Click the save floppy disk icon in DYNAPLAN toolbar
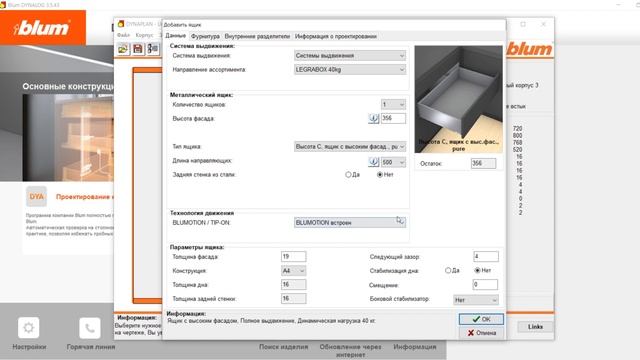 pyautogui.click(x=138, y=49)
